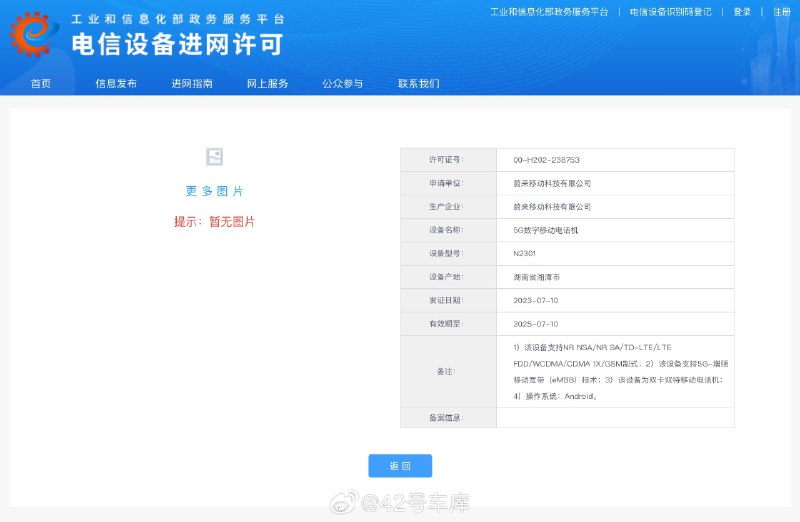Select the 5G数字移动电话机 value
This screenshot has width=800, height=522.
tap(545, 231)
